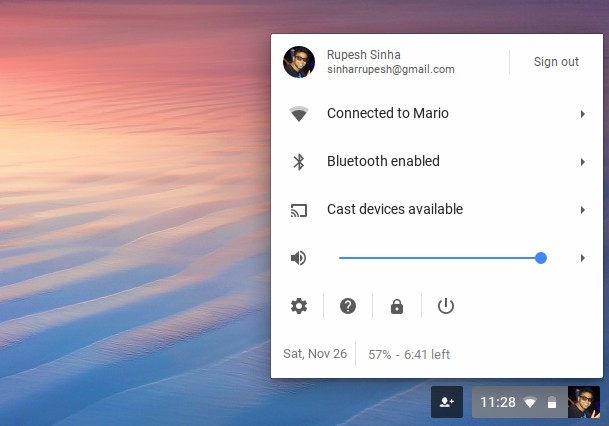
Task: Click the Sign out button
Action: [556, 62]
